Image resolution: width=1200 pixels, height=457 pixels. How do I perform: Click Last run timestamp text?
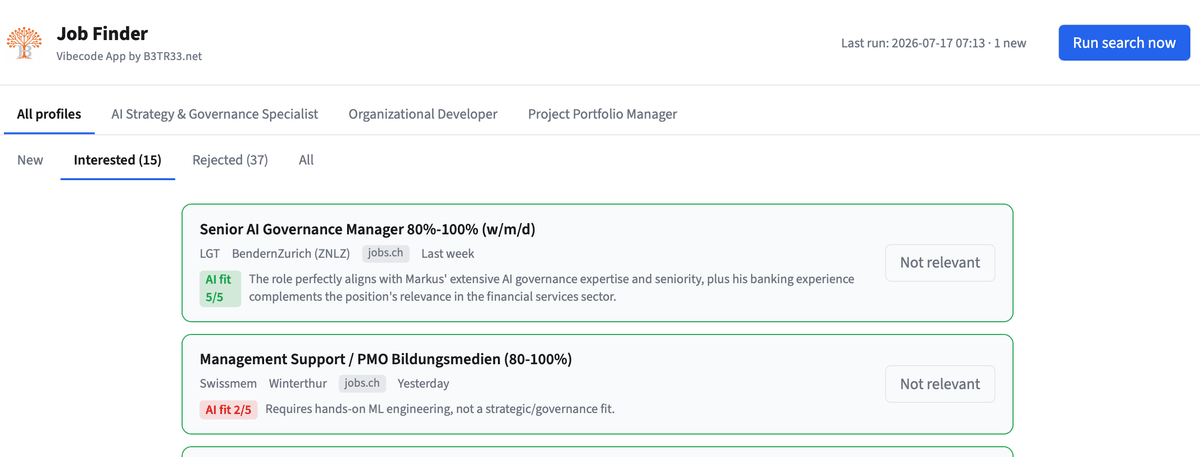pos(933,43)
